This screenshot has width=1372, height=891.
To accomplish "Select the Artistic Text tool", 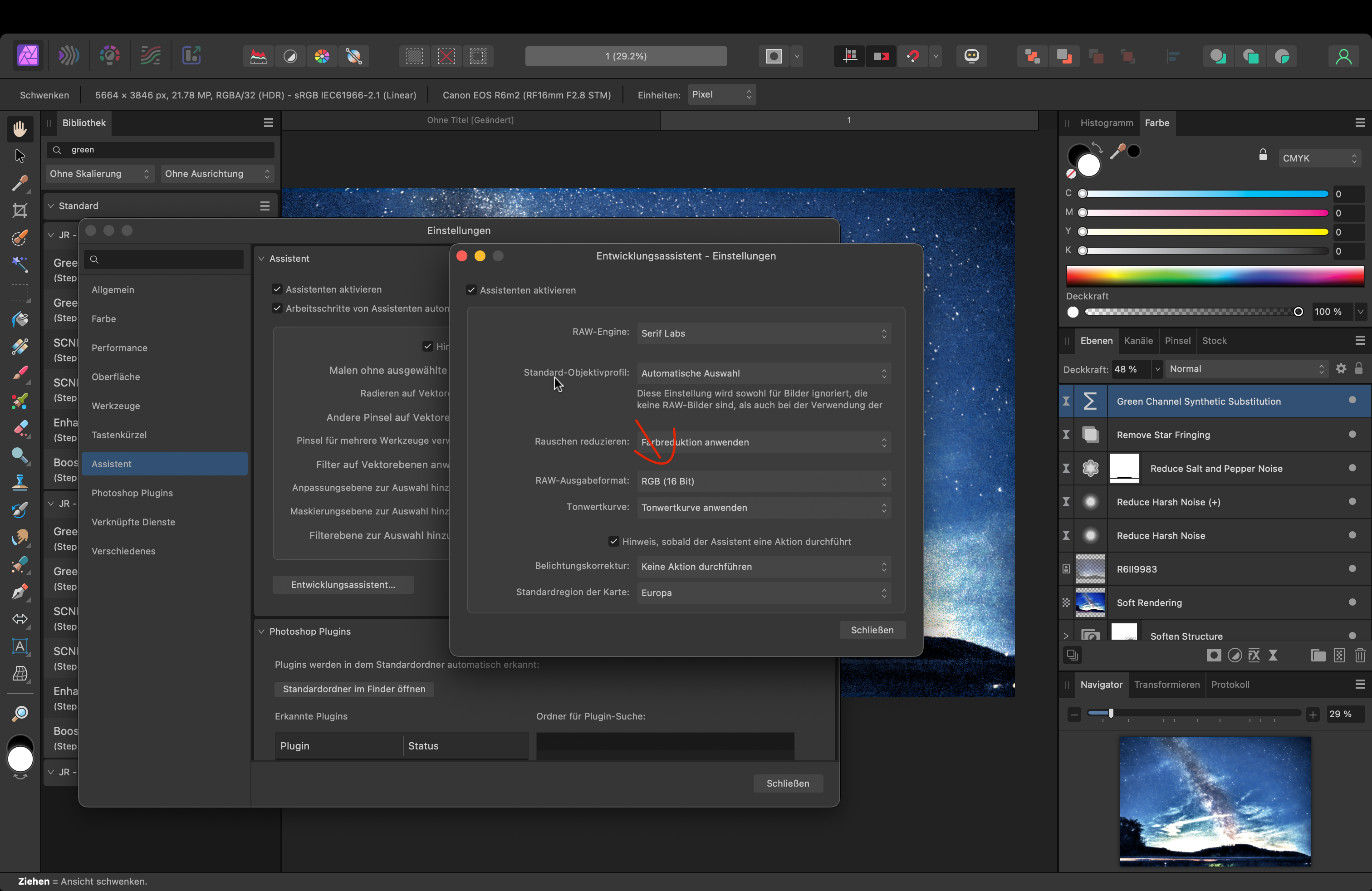I will tap(20, 646).
